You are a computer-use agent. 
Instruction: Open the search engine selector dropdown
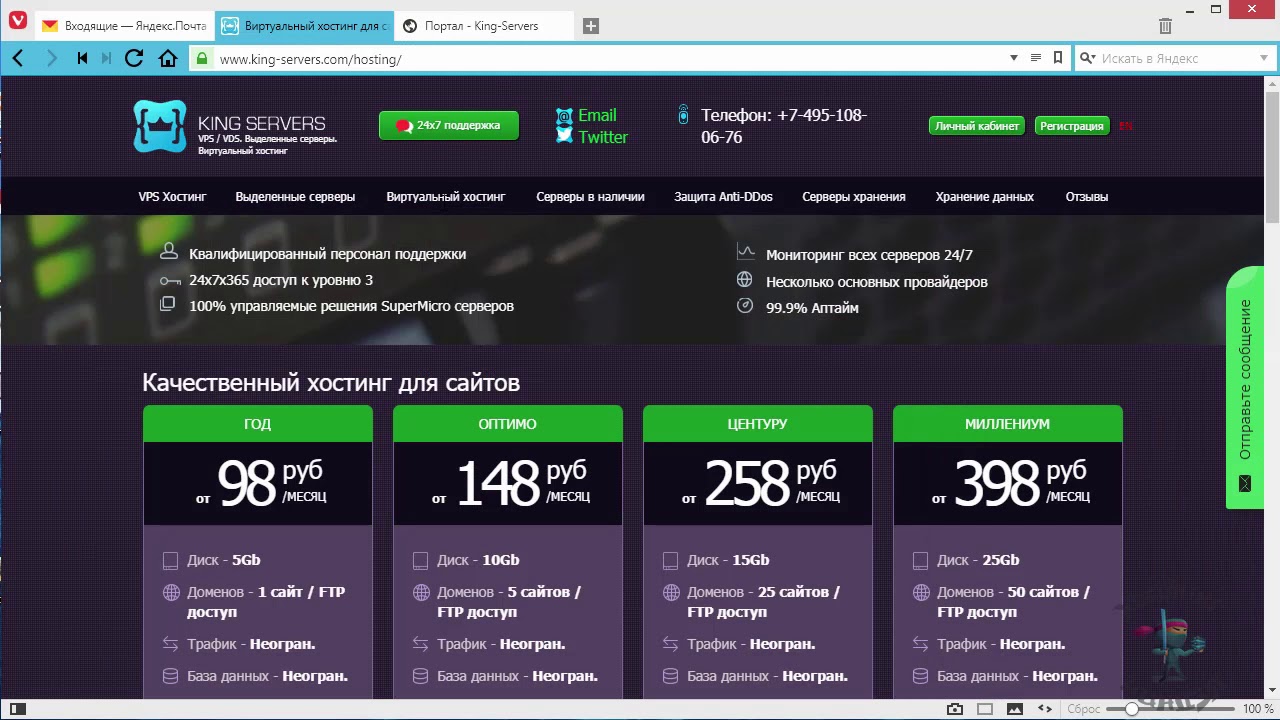click(x=1087, y=58)
